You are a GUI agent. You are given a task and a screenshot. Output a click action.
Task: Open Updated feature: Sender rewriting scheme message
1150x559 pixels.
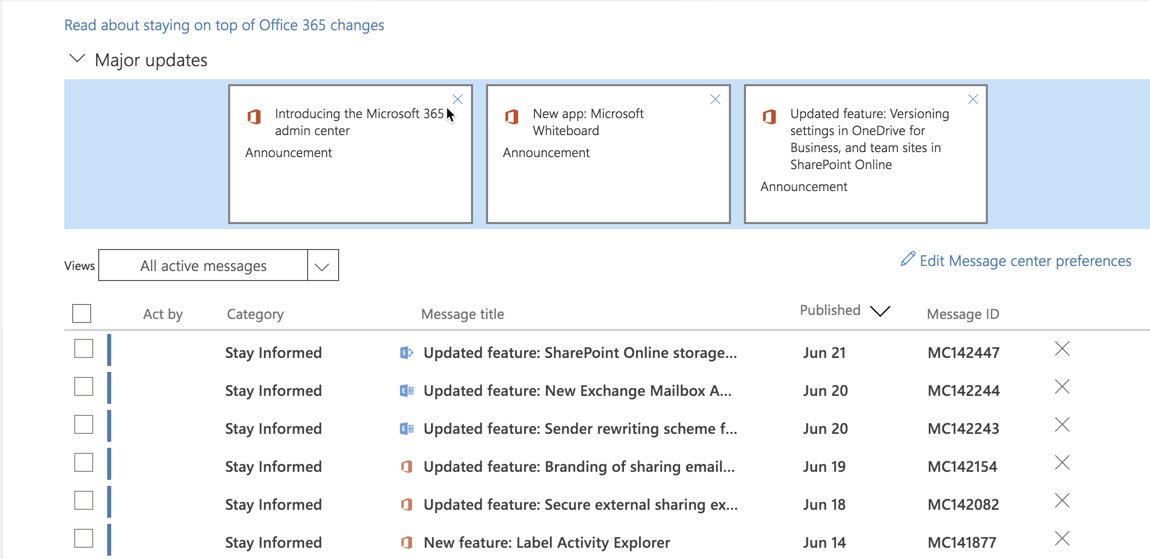[x=580, y=429]
